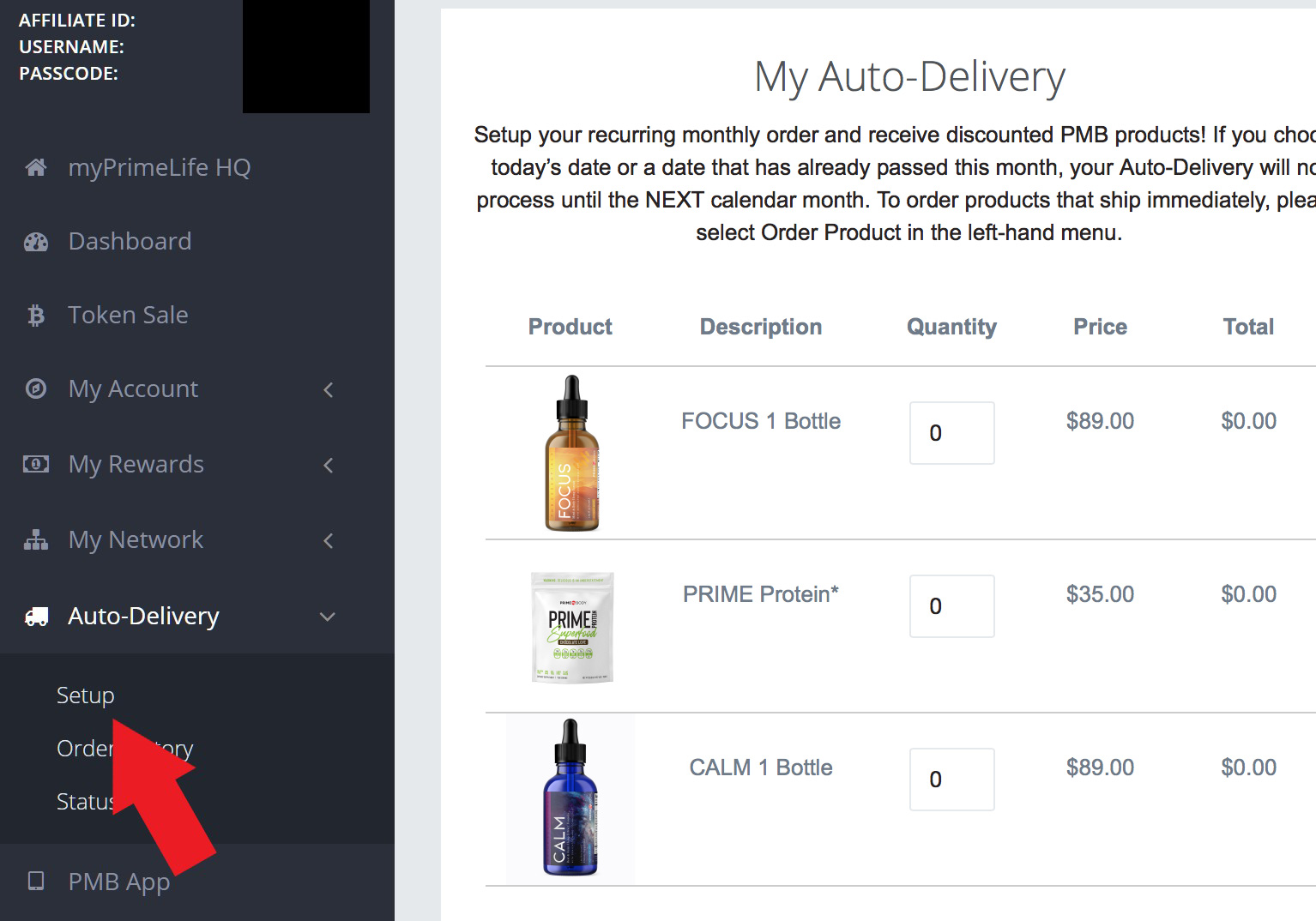Click the PRIME Protein quantity field
This screenshot has width=1316, height=921.
click(x=952, y=606)
